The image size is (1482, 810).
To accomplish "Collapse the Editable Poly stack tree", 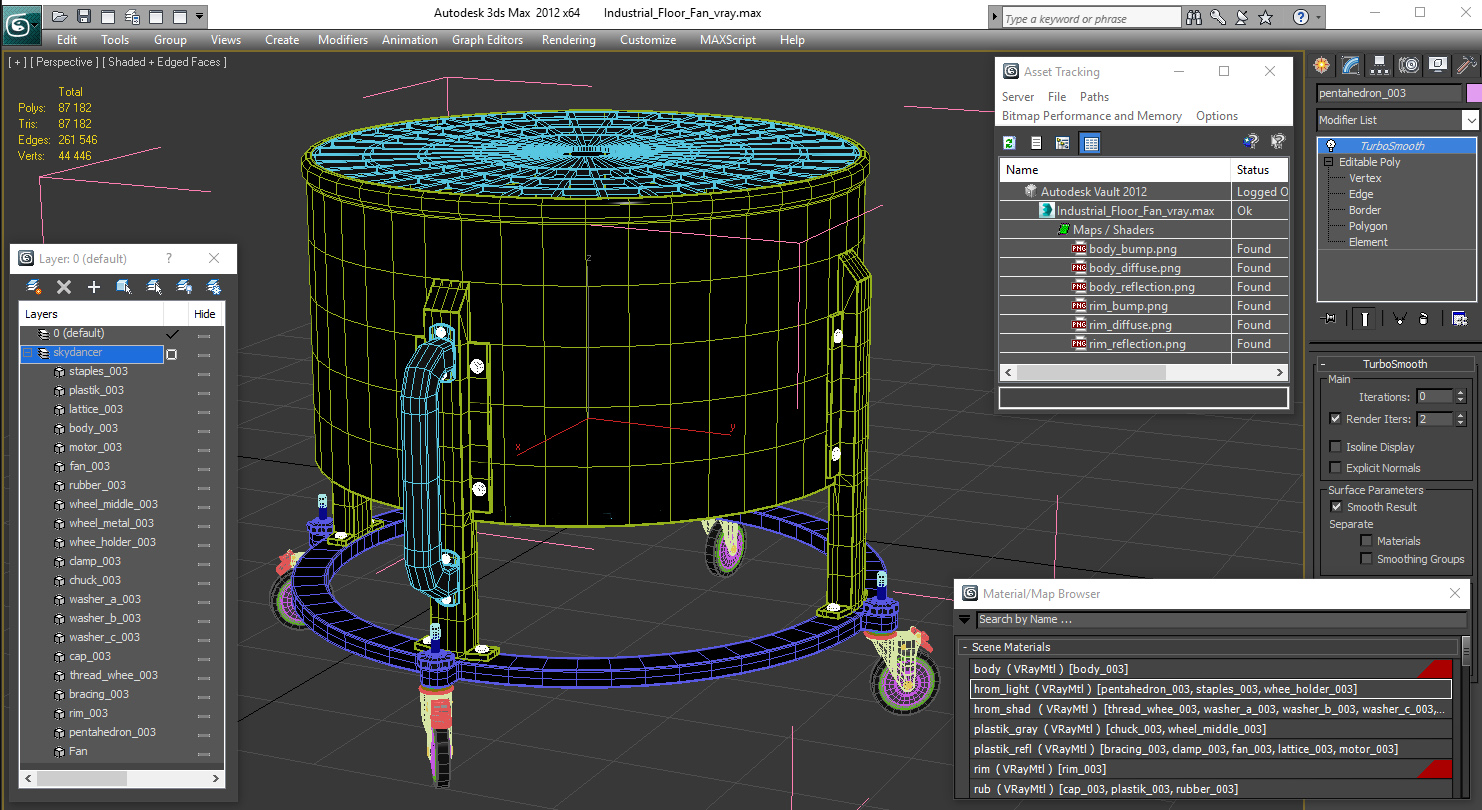I will click(1329, 162).
